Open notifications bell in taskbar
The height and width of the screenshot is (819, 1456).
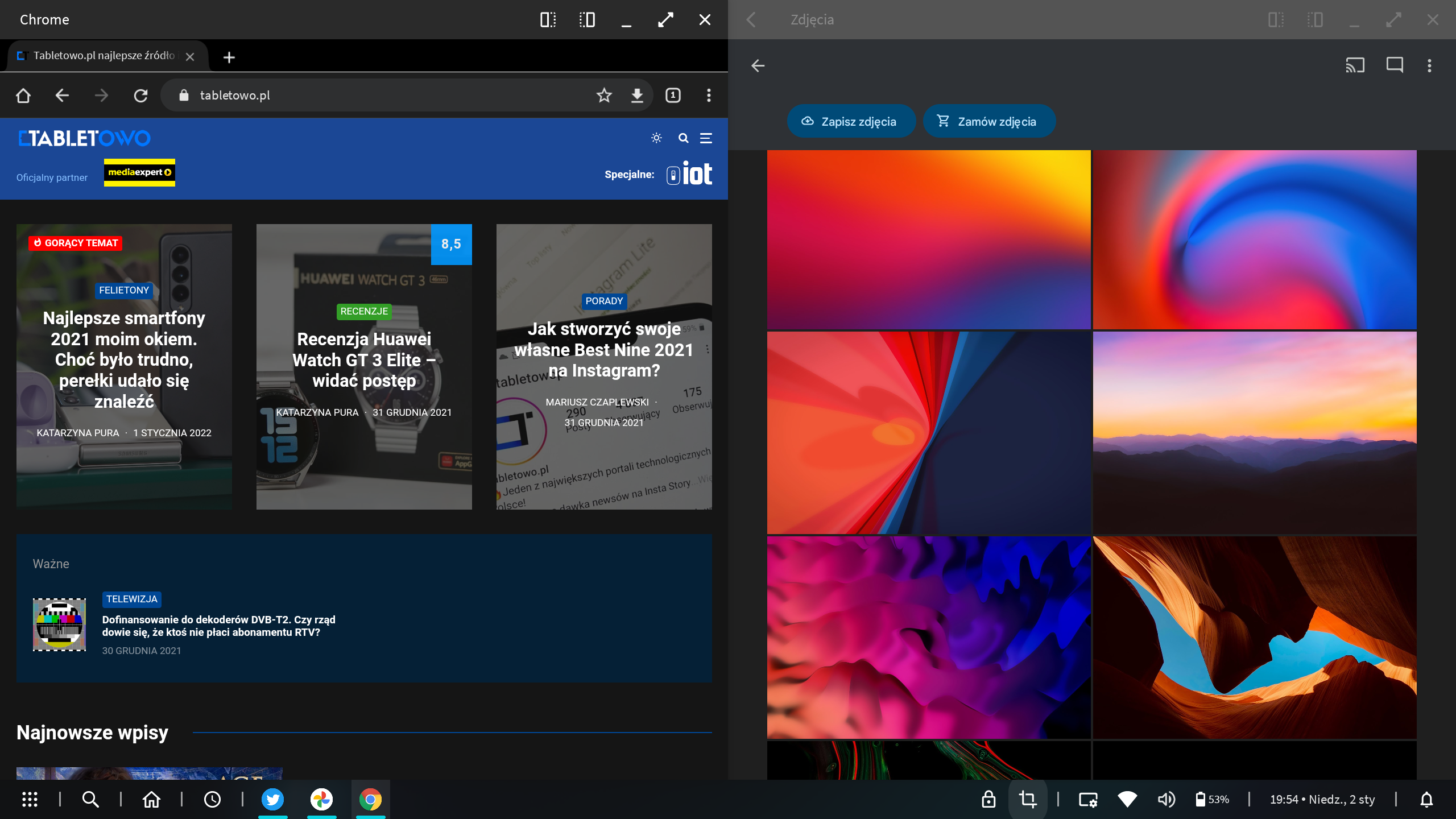pos(1426,800)
